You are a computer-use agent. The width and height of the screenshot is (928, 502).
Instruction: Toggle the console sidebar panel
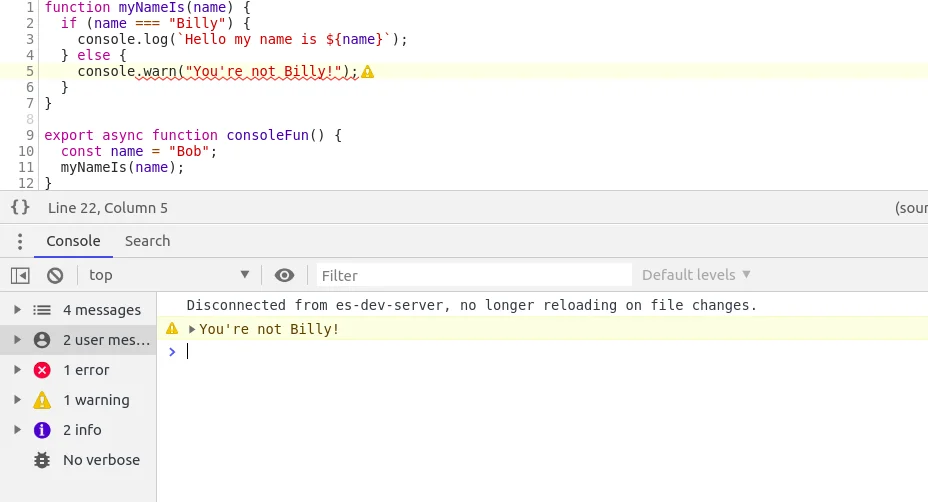[20, 275]
